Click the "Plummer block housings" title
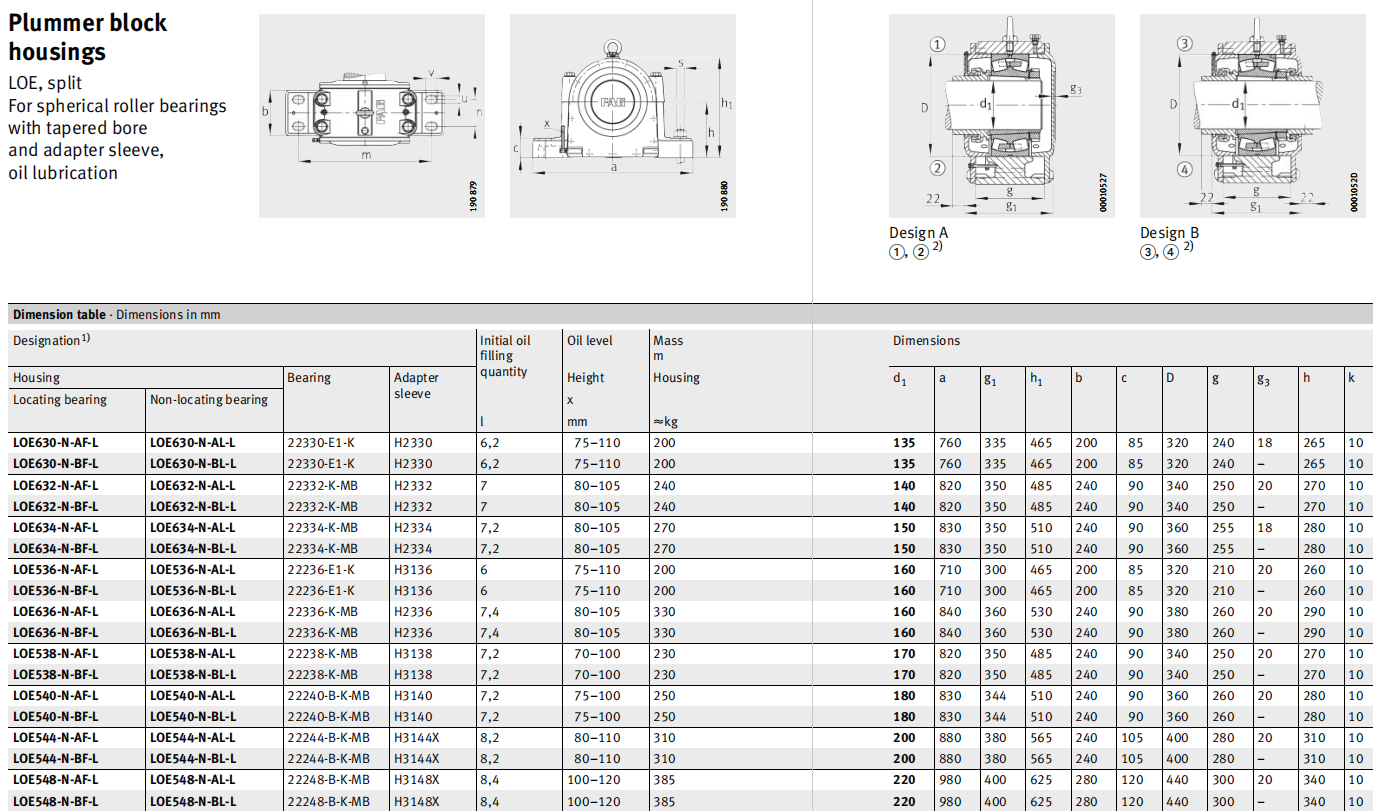This screenshot has width=1373, height=811. pyautogui.click(x=88, y=37)
